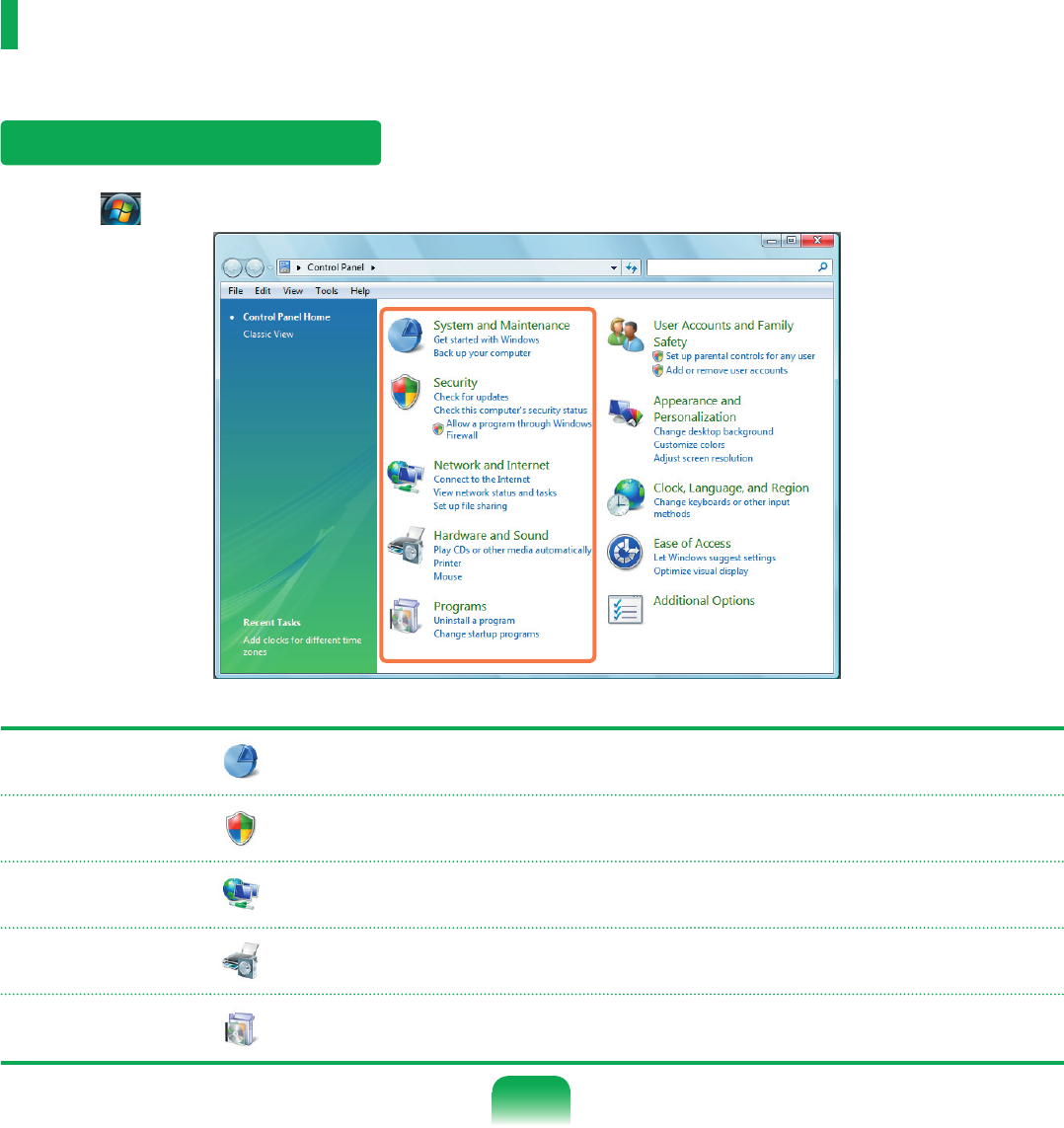
Task: Click Change keyboards or other input methods
Action: (x=722, y=508)
